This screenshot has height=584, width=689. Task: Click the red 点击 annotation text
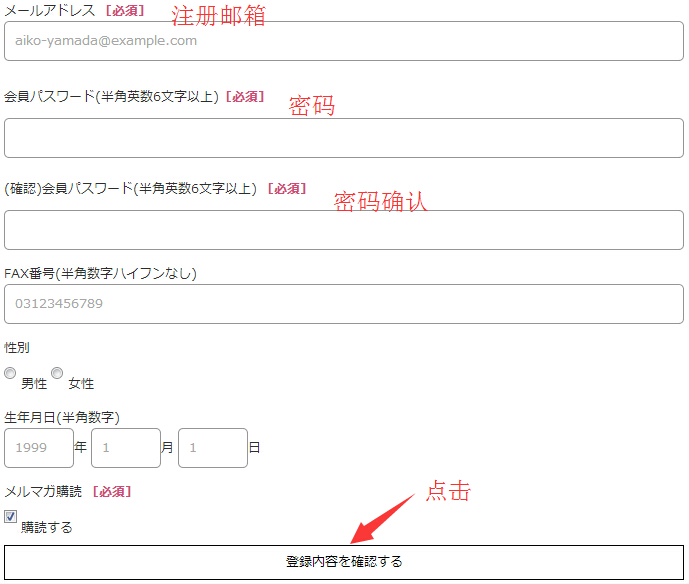448,491
